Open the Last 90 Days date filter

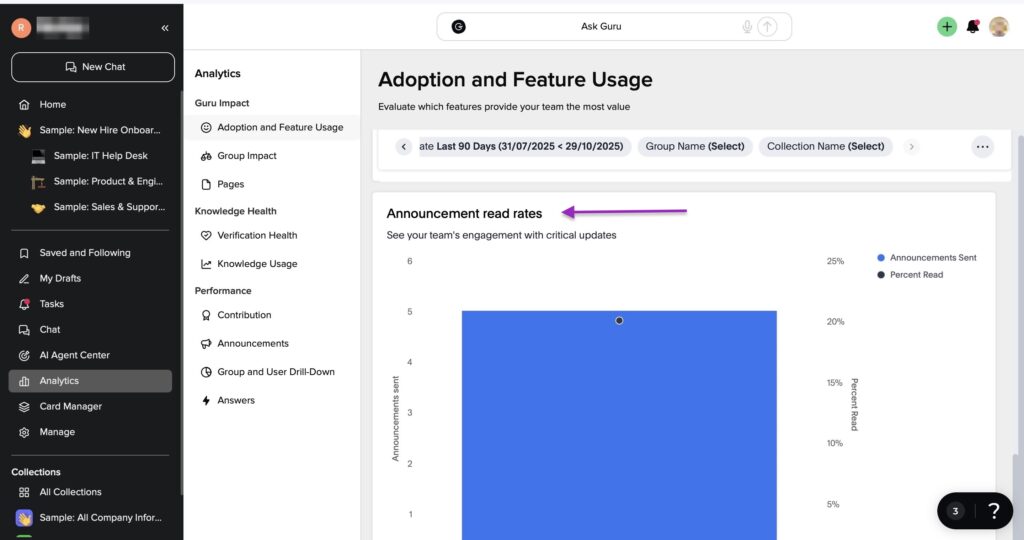click(x=525, y=146)
